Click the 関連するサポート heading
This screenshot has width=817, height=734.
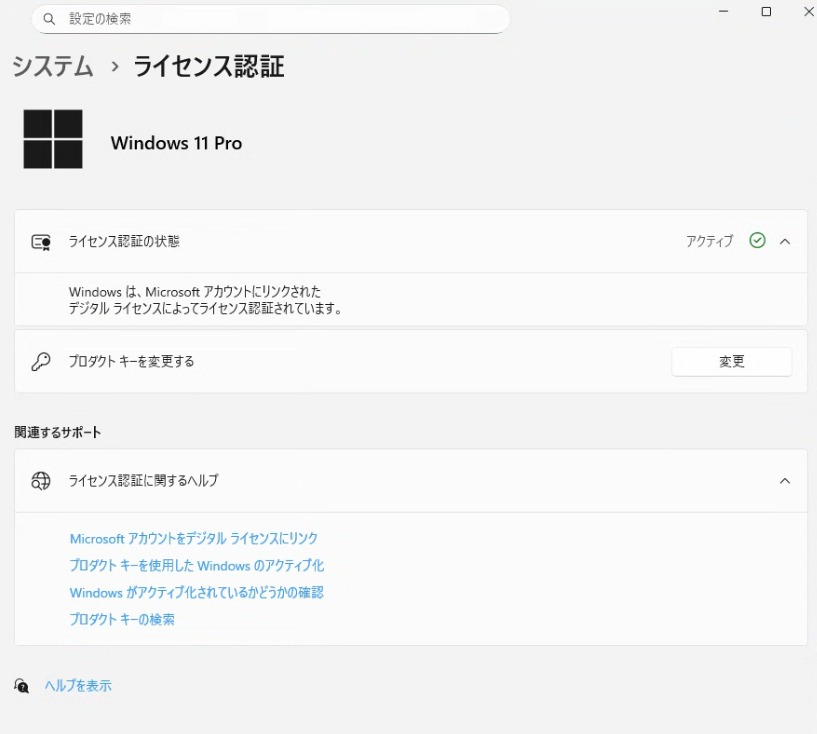[x=57, y=432]
